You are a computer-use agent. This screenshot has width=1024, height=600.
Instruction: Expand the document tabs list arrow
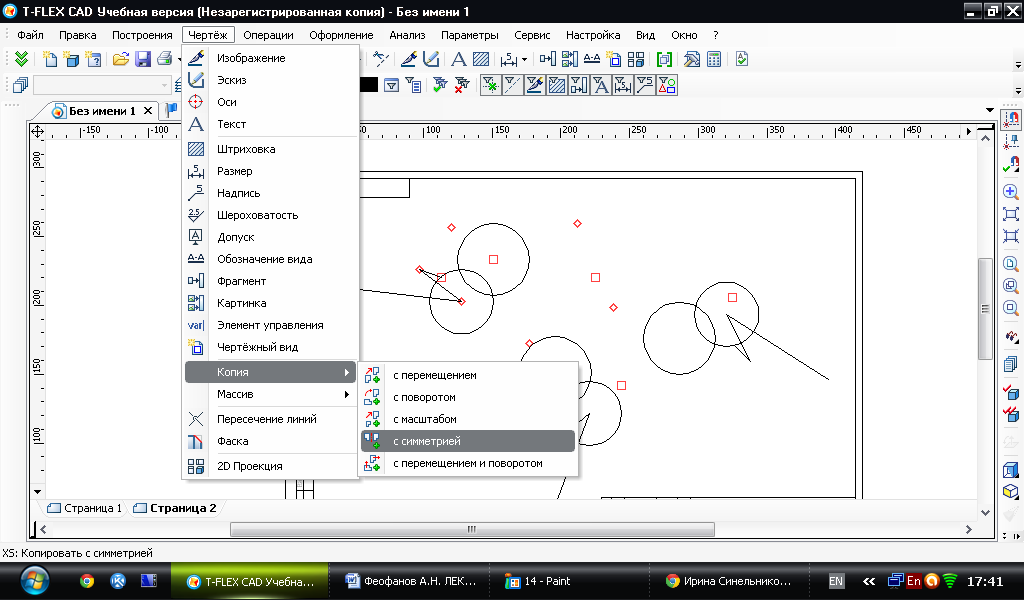pos(990,110)
